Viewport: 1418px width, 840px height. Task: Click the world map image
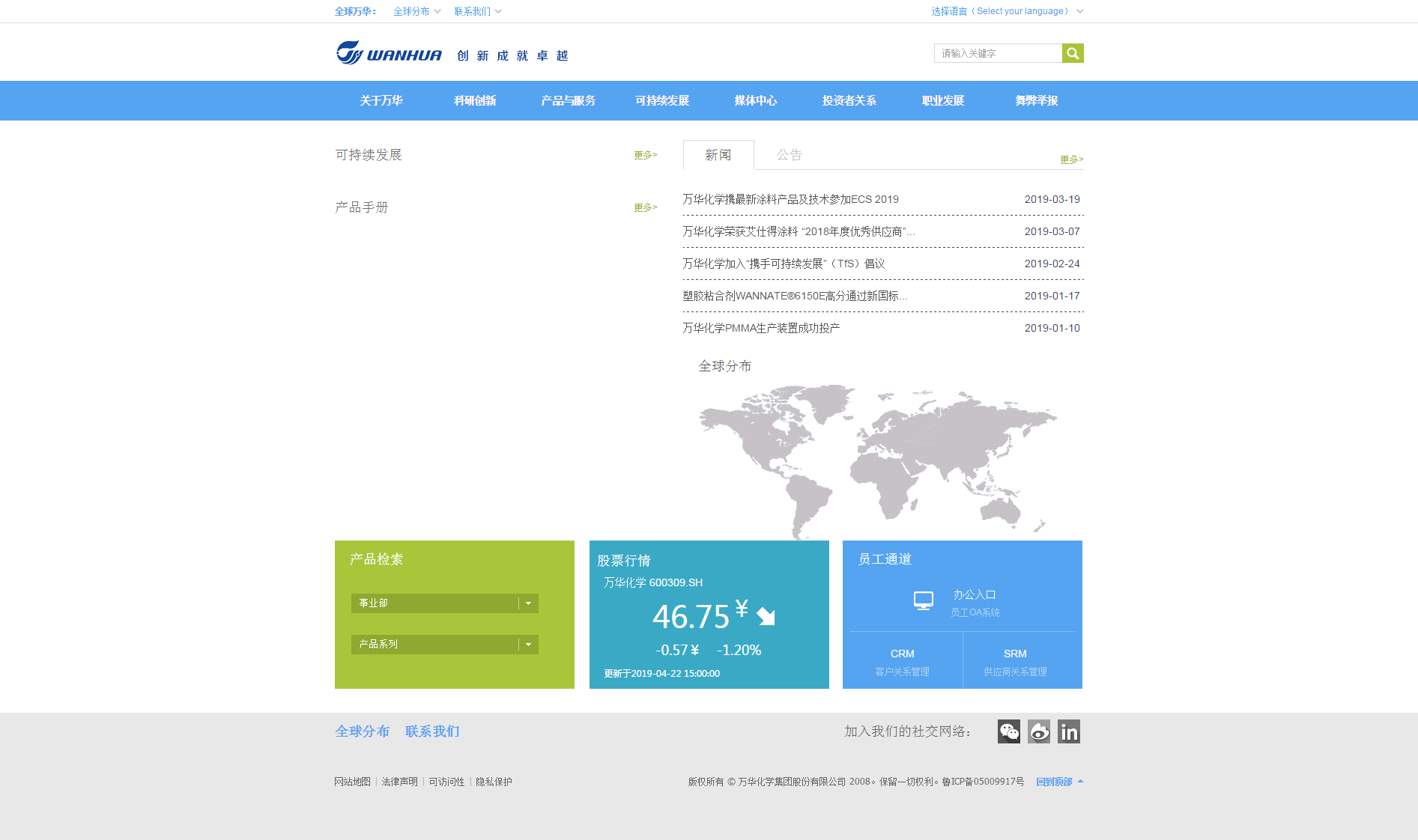(878, 460)
